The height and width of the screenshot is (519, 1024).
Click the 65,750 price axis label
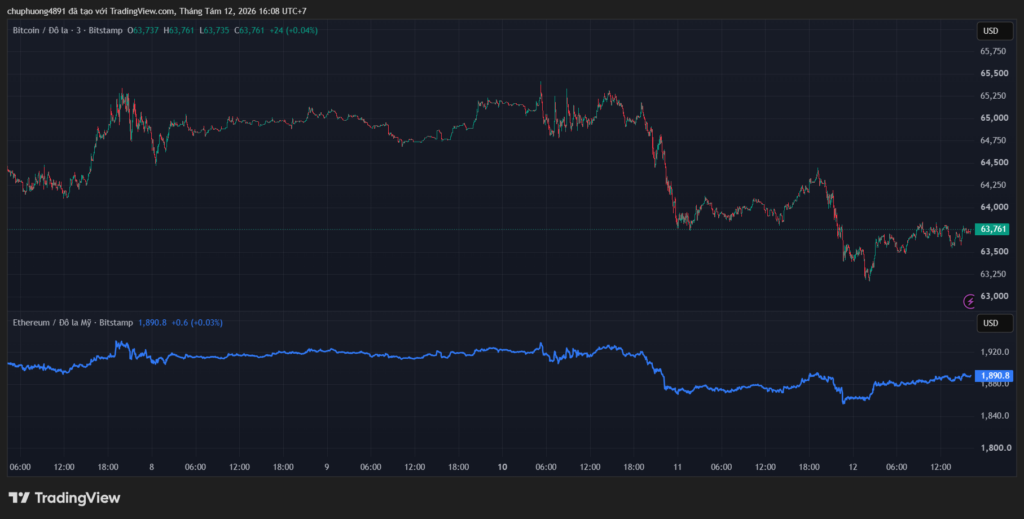click(x=993, y=52)
